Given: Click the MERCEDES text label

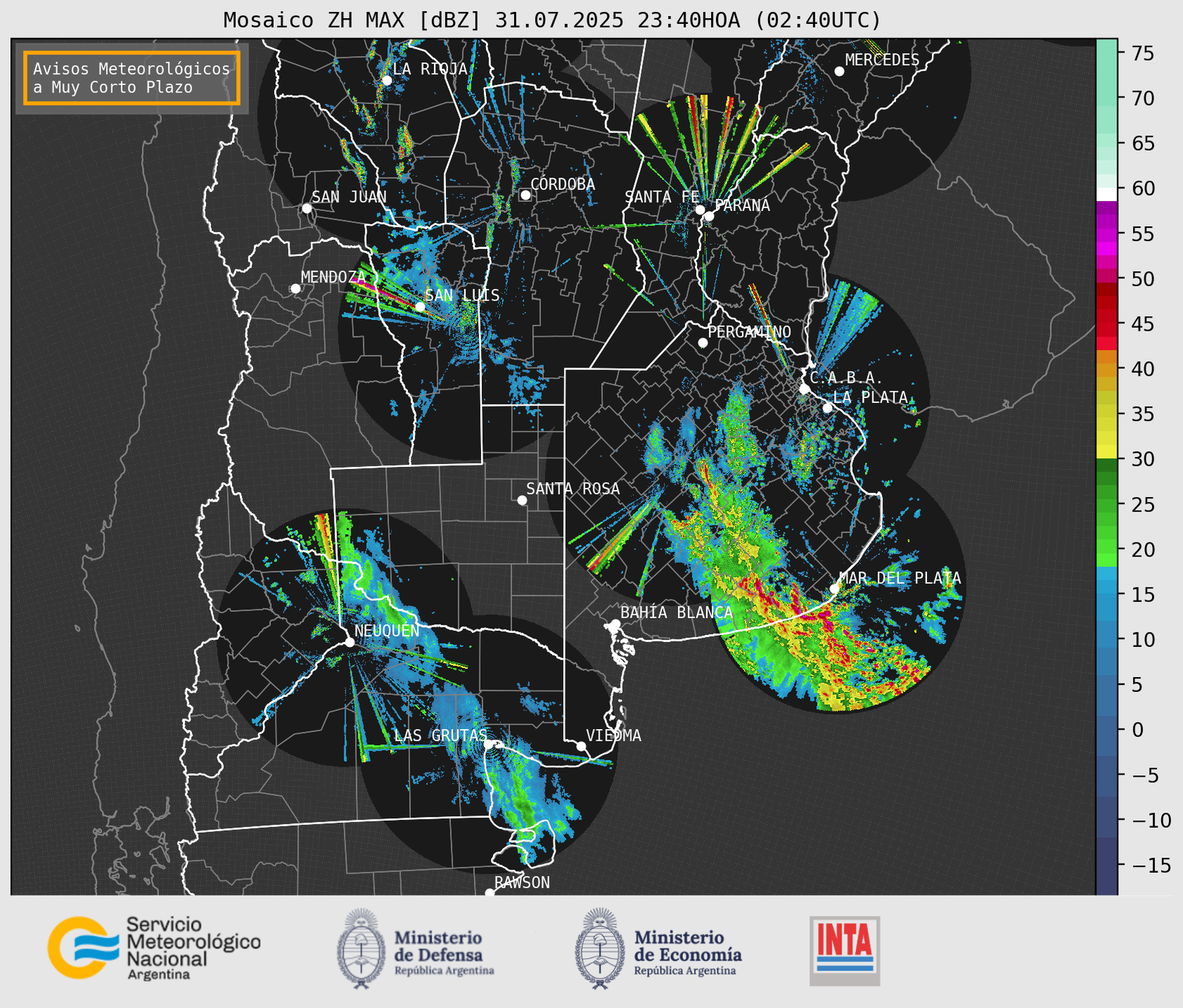Looking at the screenshot, I should click(x=882, y=60).
